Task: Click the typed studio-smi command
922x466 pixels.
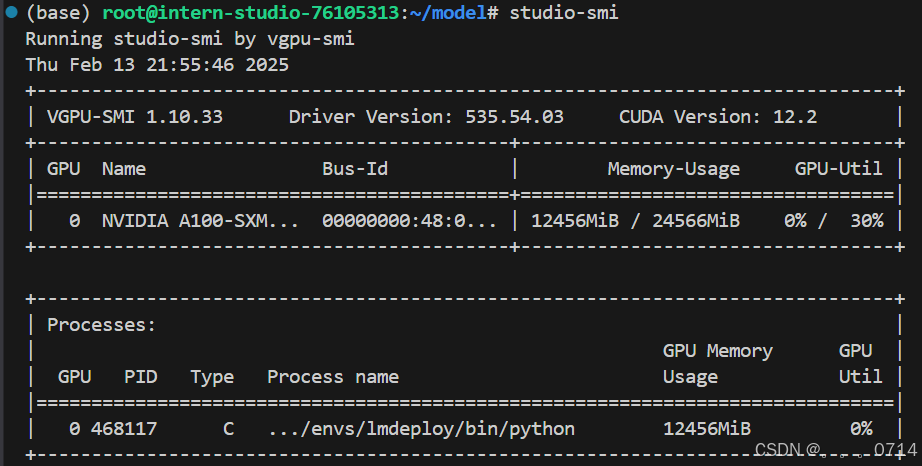Action: tap(563, 13)
